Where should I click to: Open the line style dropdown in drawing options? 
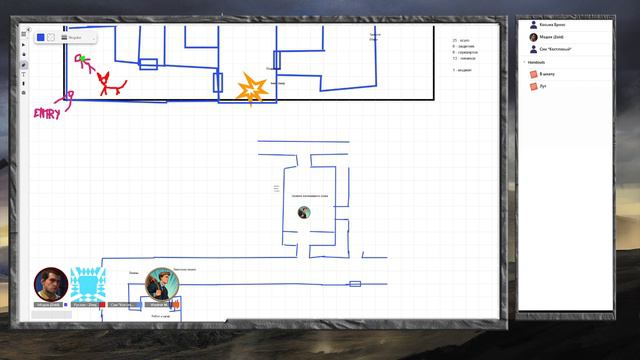tap(78, 38)
